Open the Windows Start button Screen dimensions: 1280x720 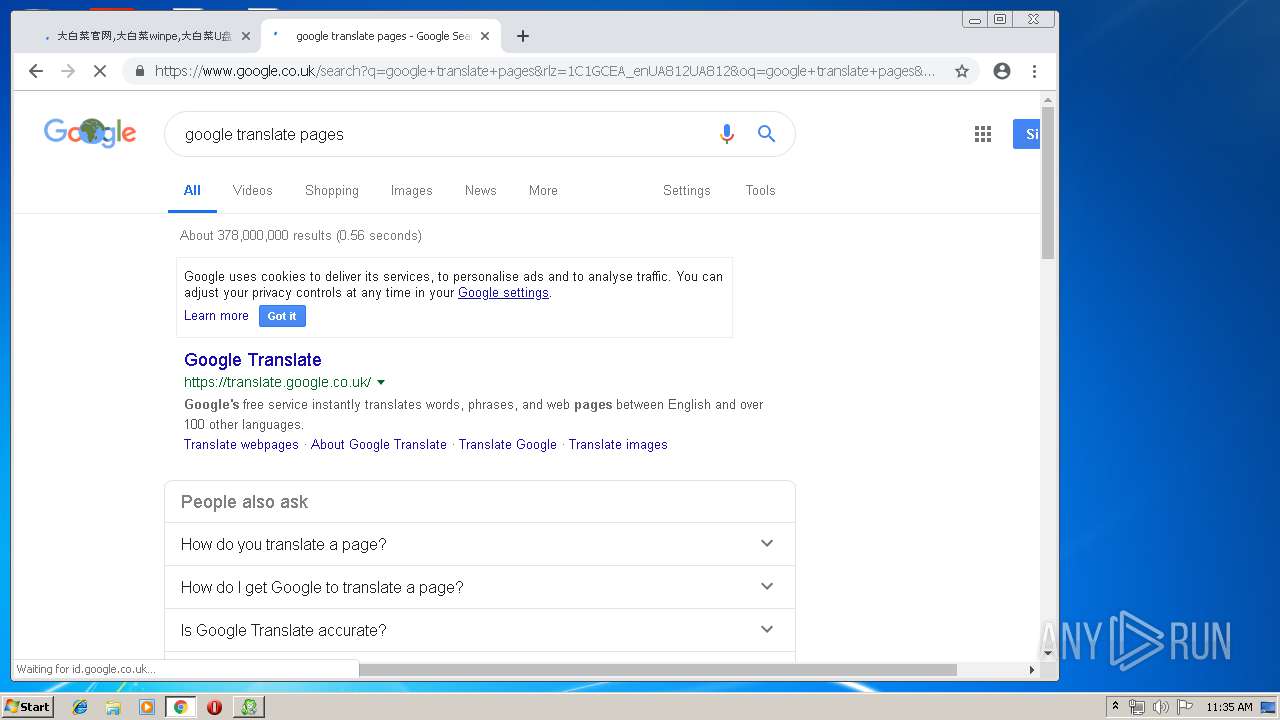[28, 707]
